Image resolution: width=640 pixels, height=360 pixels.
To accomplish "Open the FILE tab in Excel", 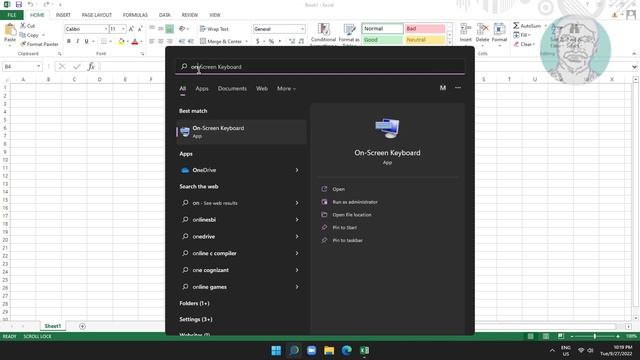I will (x=12, y=15).
